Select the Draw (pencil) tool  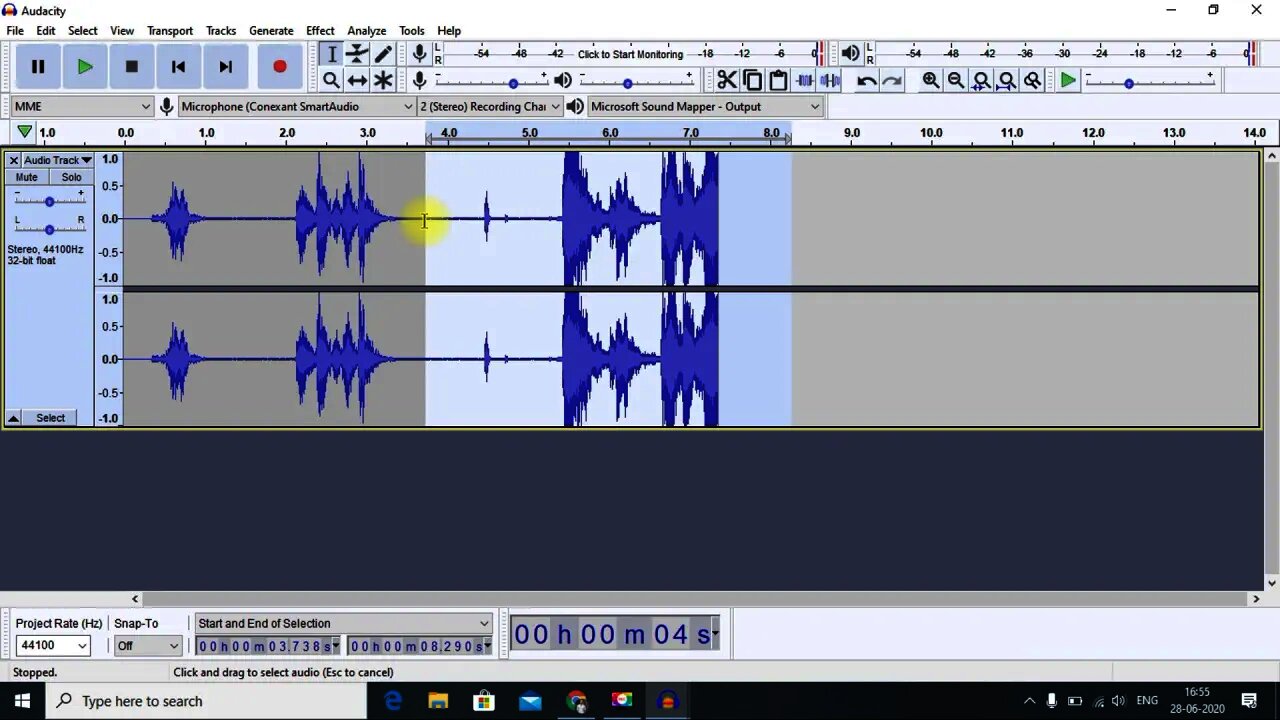pyautogui.click(x=383, y=54)
